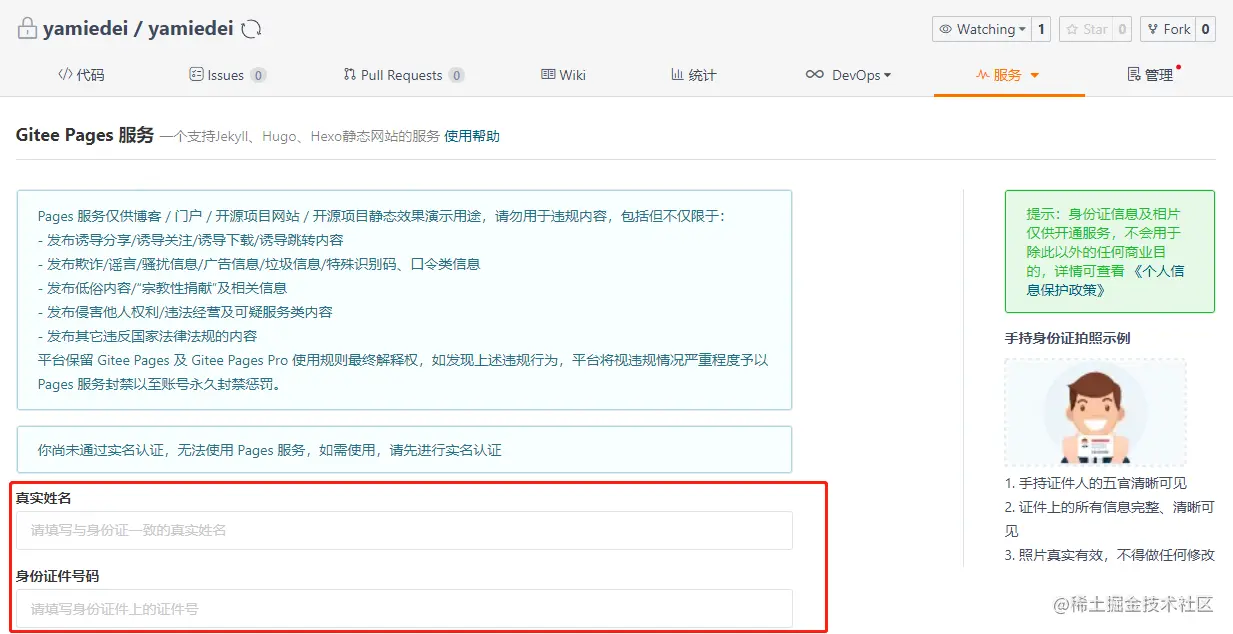Click the yamiedei repository name link
1233x634 pixels.
191,29
